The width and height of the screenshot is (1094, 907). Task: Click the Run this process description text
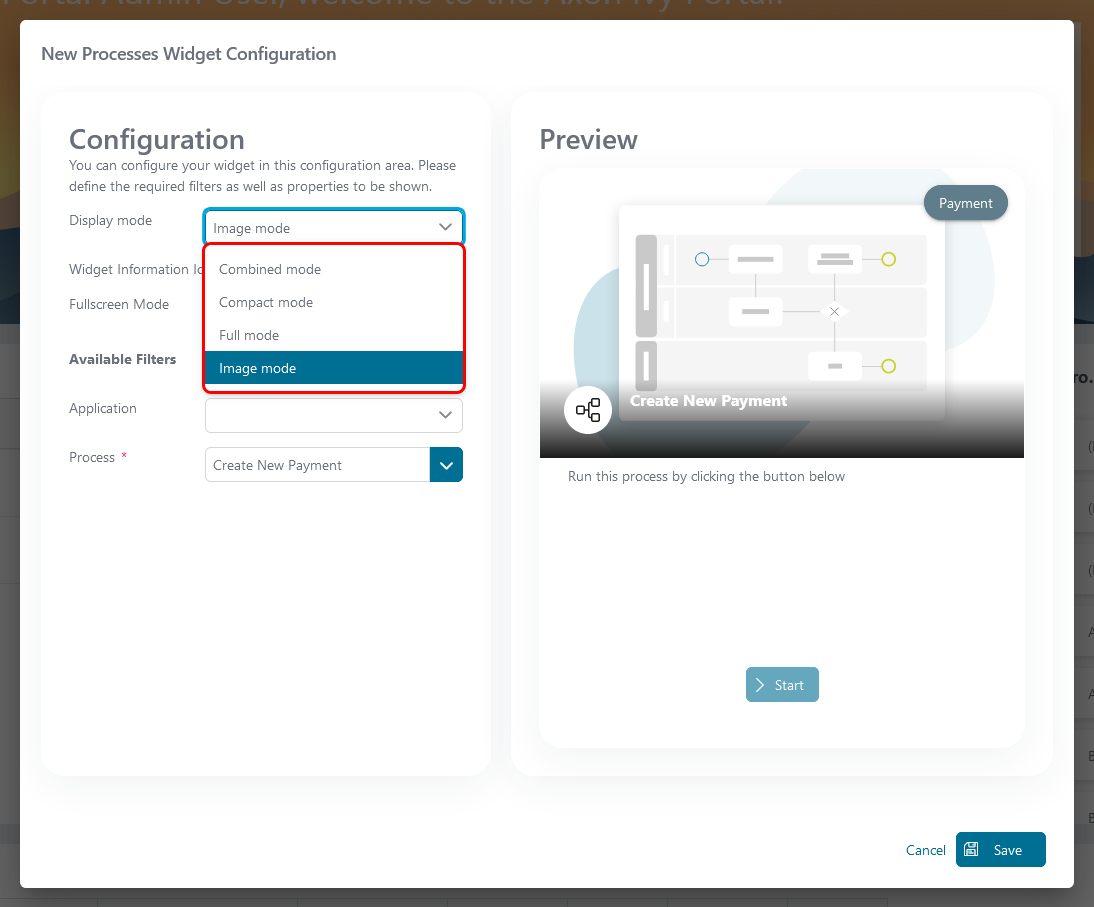coord(706,477)
